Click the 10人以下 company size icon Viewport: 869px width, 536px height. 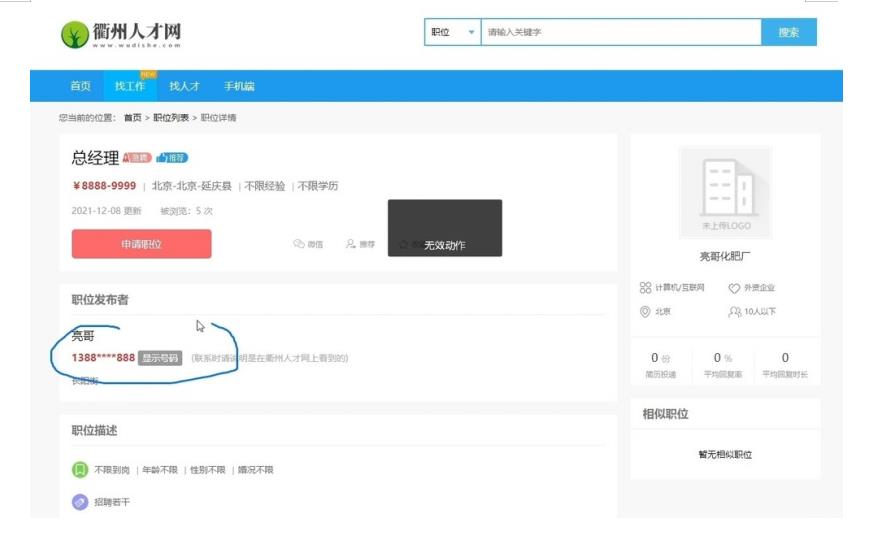(734, 312)
